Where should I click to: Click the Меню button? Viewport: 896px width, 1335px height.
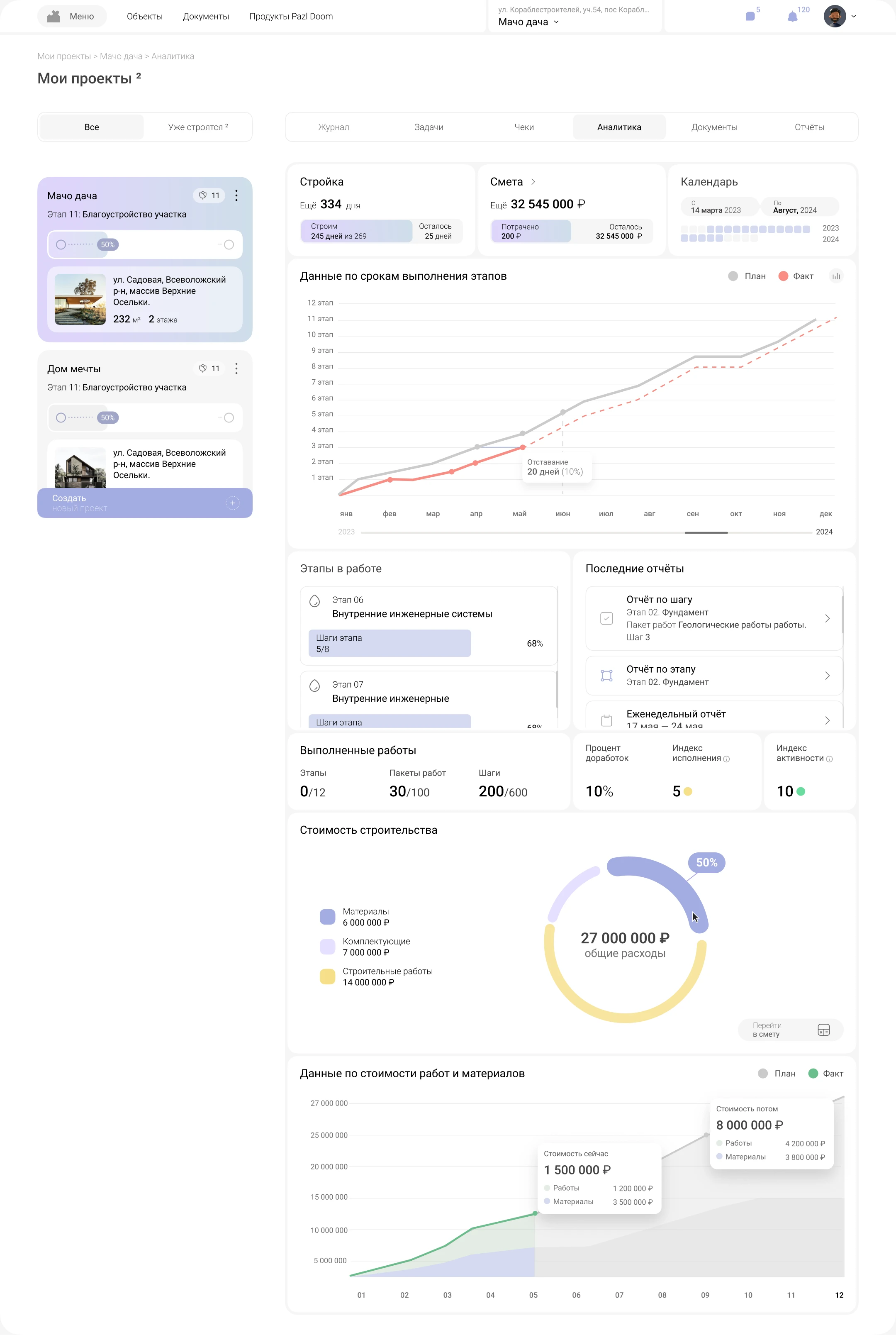tap(72, 17)
